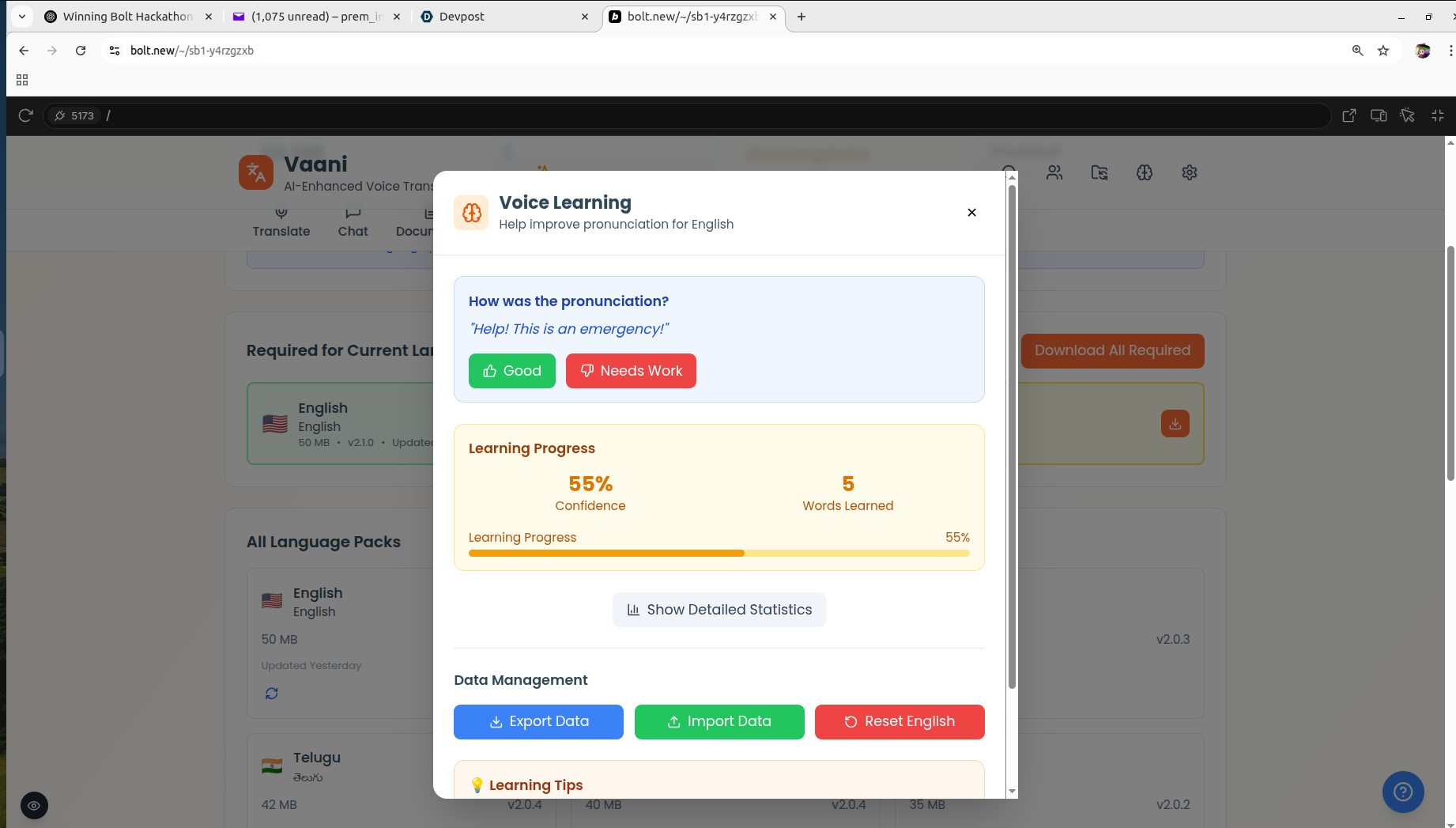Click the "Data Management" heading
Screen dimensions: 1456x828
coord(521,680)
